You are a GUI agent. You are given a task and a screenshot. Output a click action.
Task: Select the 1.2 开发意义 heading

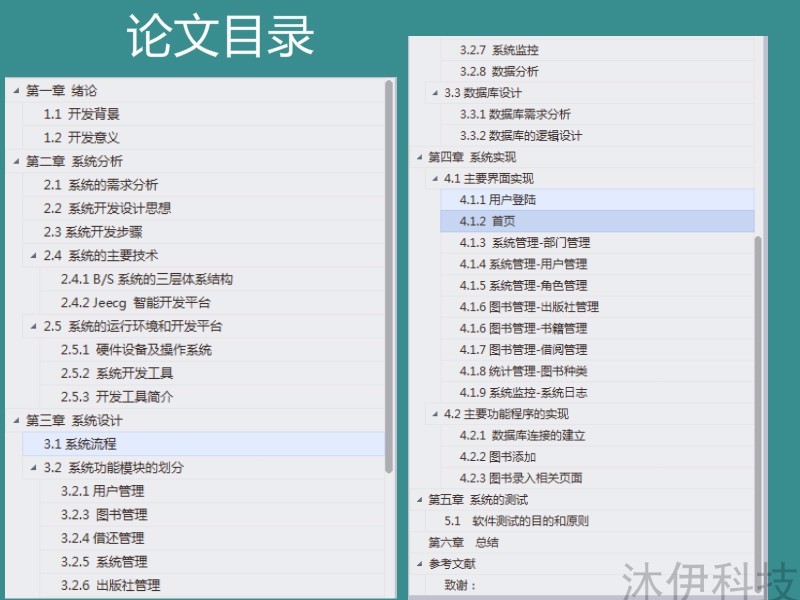pos(81,137)
